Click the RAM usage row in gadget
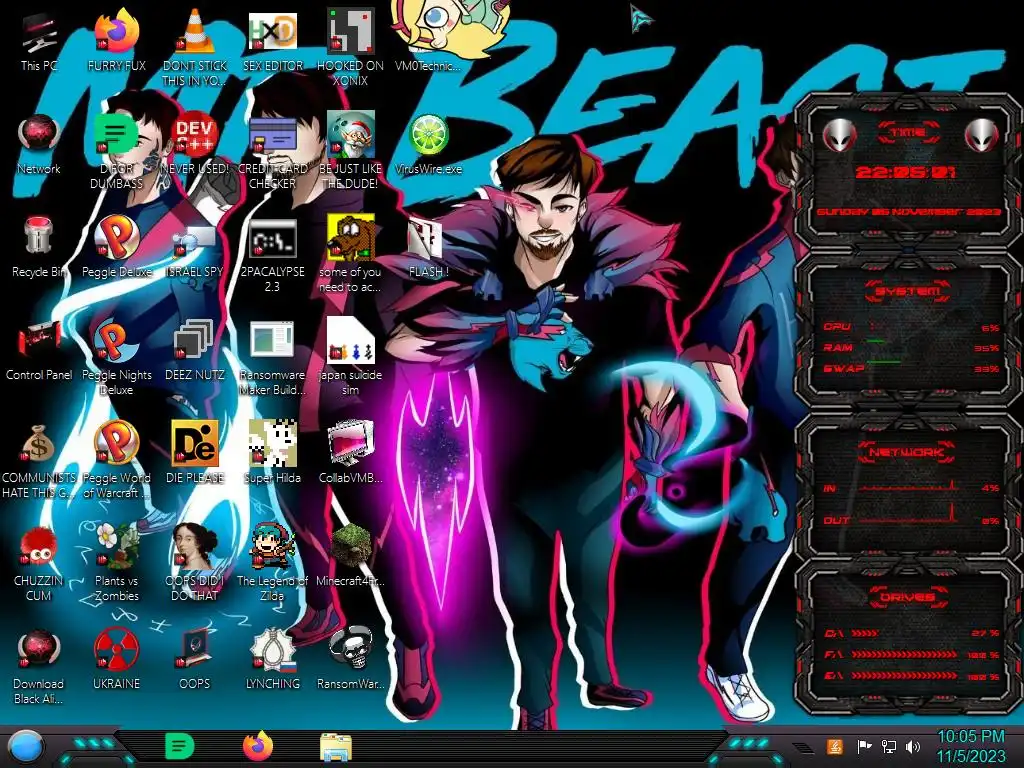 point(910,348)
